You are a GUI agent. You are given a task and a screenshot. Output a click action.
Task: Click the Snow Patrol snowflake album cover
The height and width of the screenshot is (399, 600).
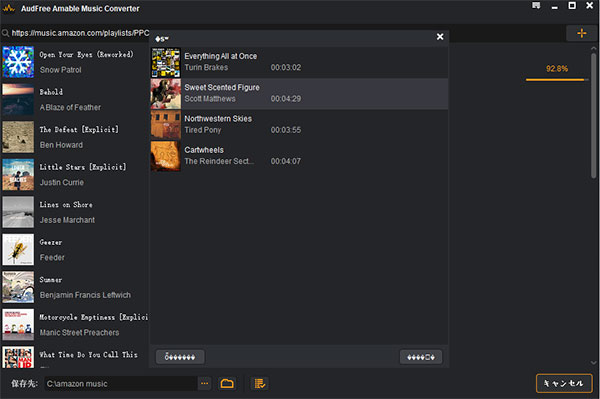coord(18,62)
